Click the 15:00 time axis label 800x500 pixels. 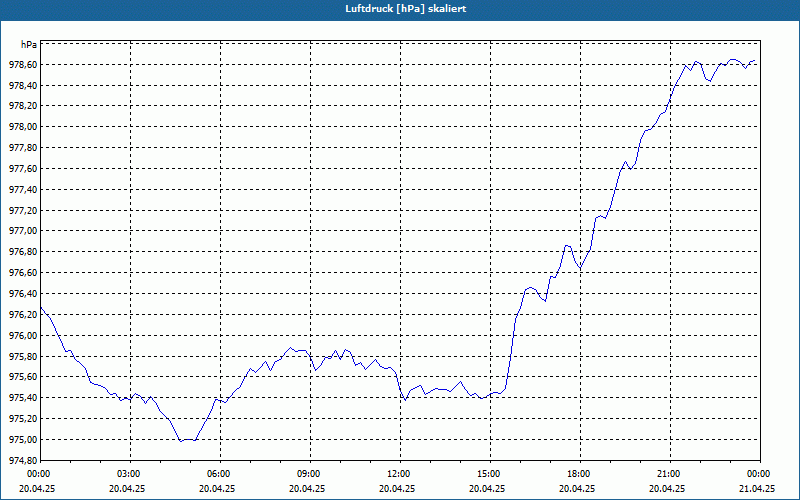[490, 474]
